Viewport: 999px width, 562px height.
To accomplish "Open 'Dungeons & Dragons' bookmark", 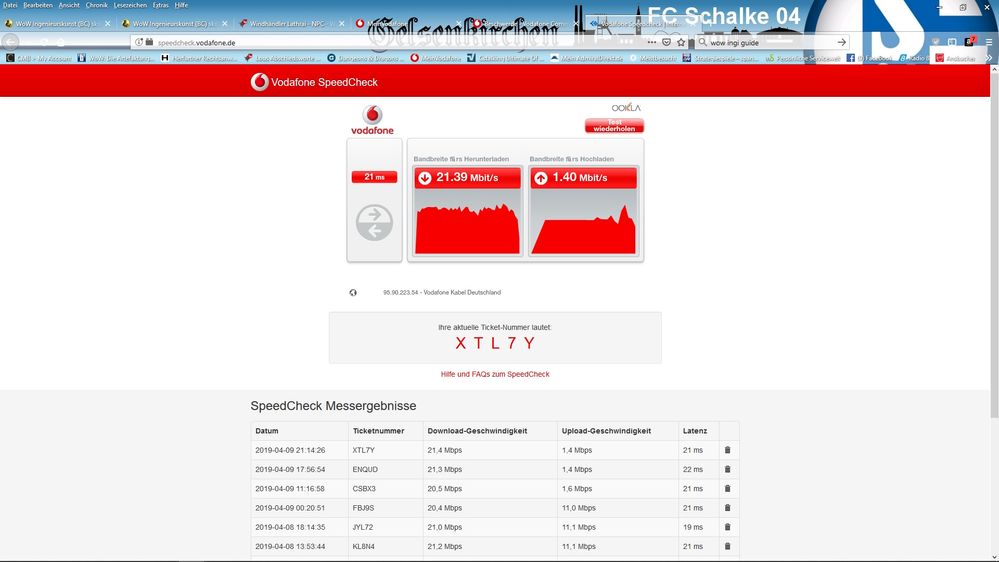I will pos(364,58).
